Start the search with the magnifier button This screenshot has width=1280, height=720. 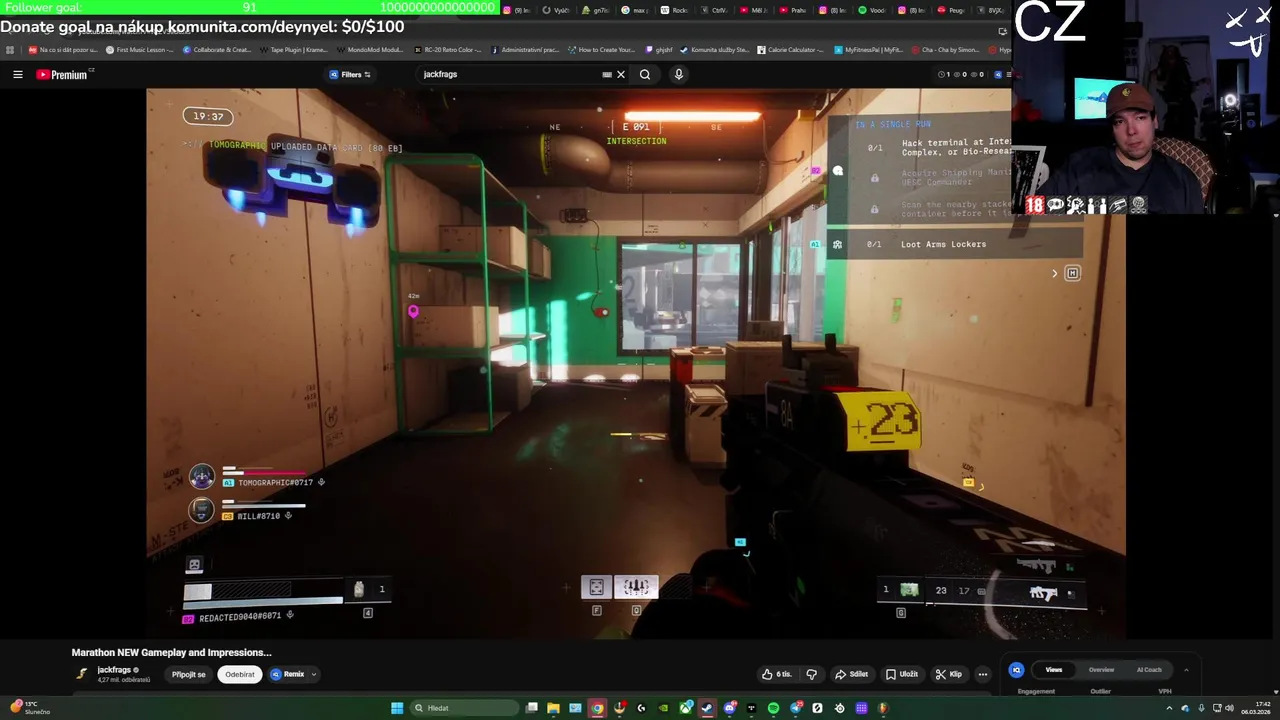(x=645, y=74)
